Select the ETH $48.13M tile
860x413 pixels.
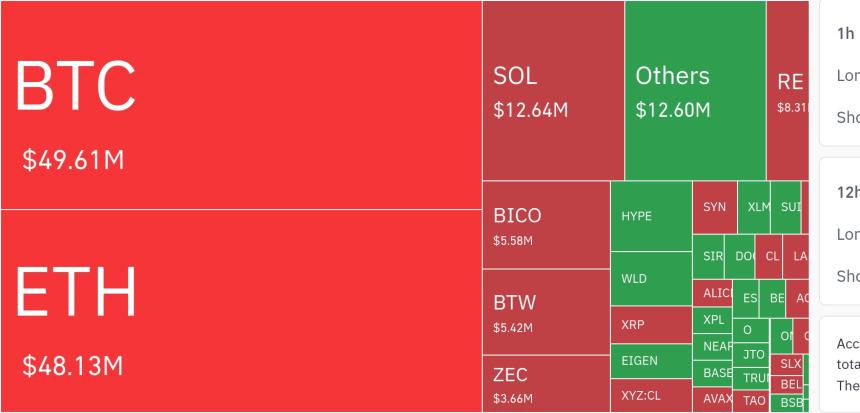[241, 311]
